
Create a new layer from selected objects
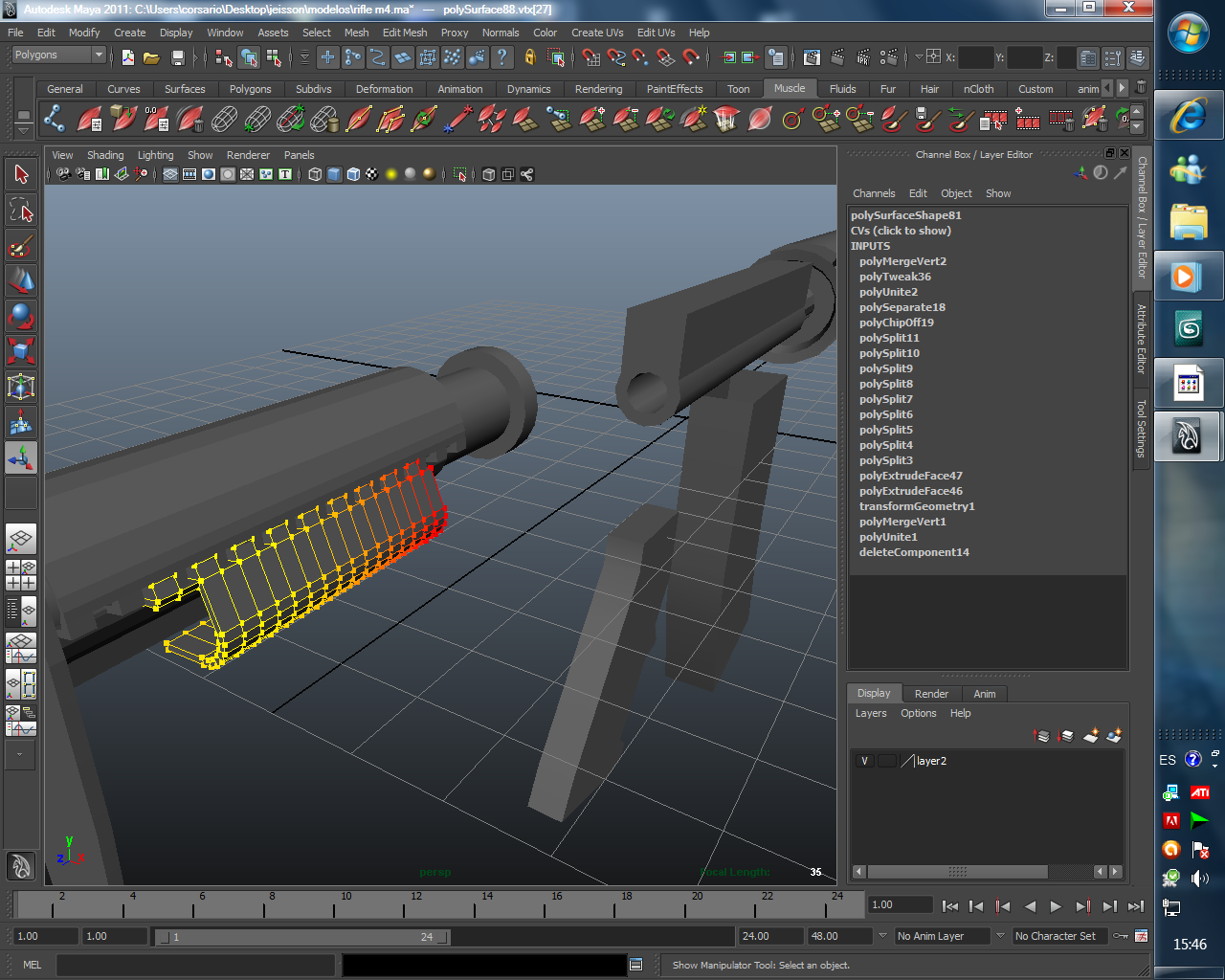point(1114,736)
